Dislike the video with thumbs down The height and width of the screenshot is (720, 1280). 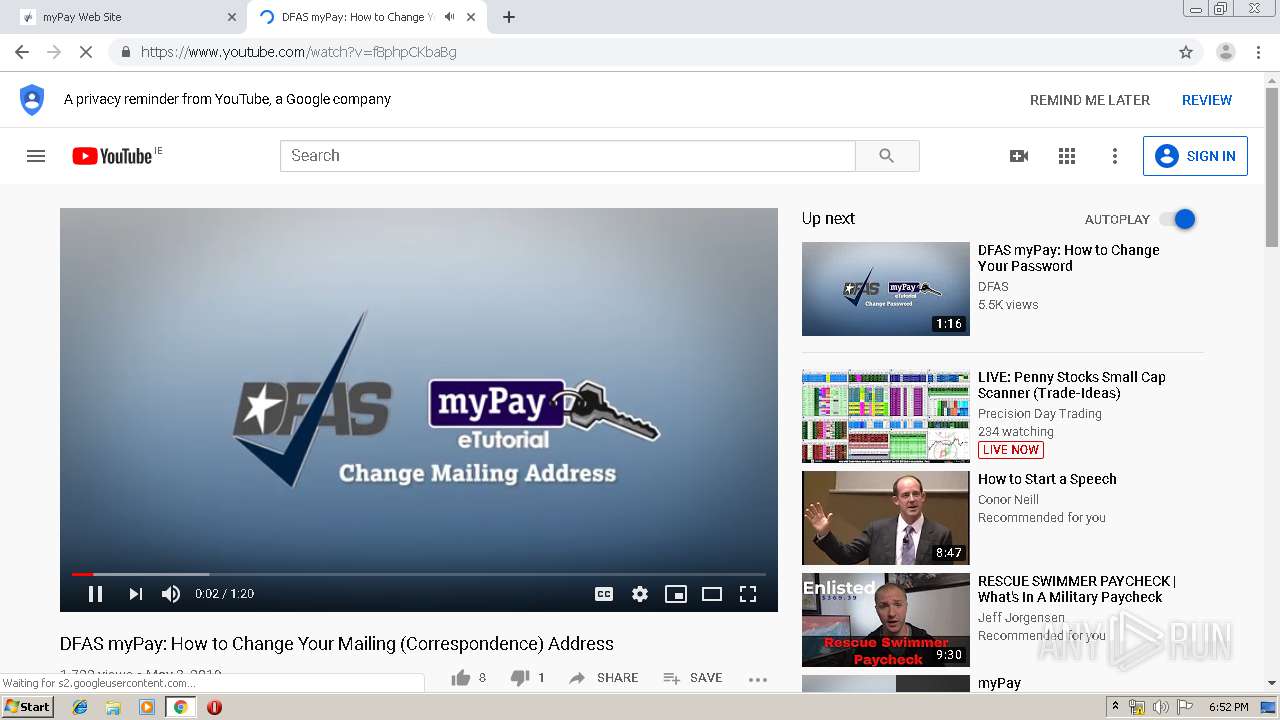[520, 678]
